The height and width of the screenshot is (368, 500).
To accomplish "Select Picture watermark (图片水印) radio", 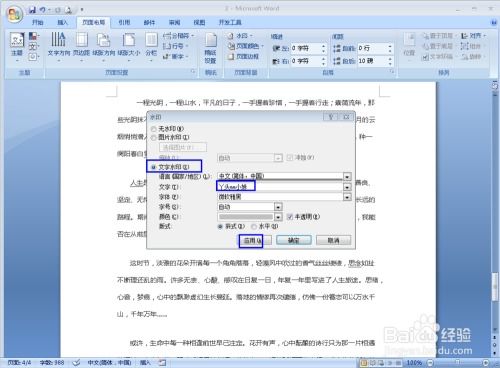I will tap(154, 137).
